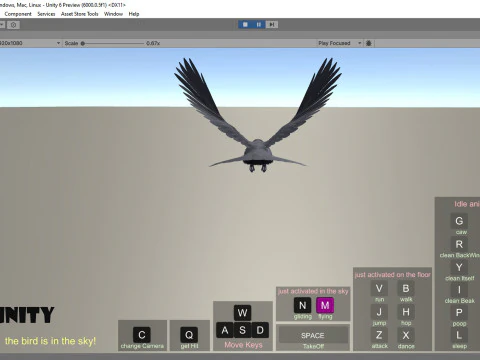Click the H hop key
Viewport: 480px width, 360px height.
pos(406,312)
